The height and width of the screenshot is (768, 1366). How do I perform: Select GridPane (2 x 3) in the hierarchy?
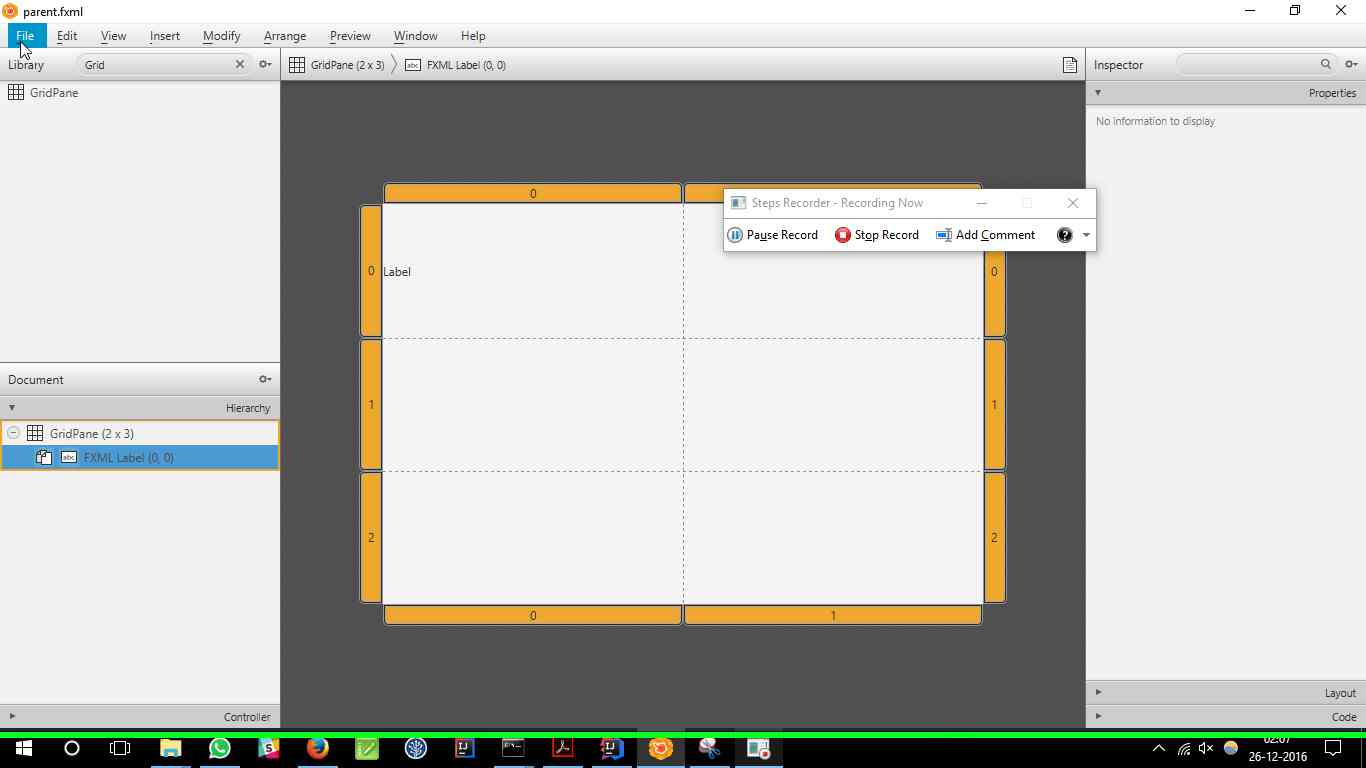140,433
